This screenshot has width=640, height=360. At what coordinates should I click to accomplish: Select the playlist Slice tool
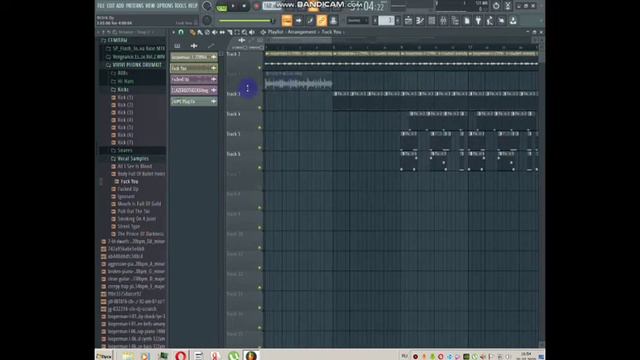[x=229, y=32]
